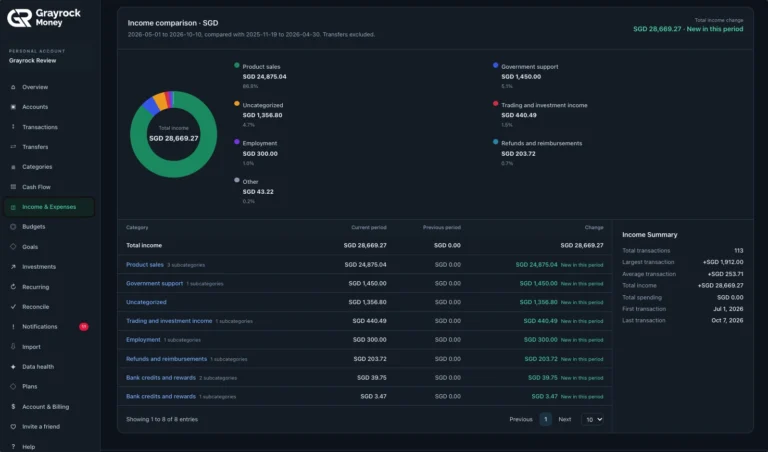Click the large green donut chart segment
The width and height of the screenshot is (768, 452).
pyautogui.click(x=173, y=168)
